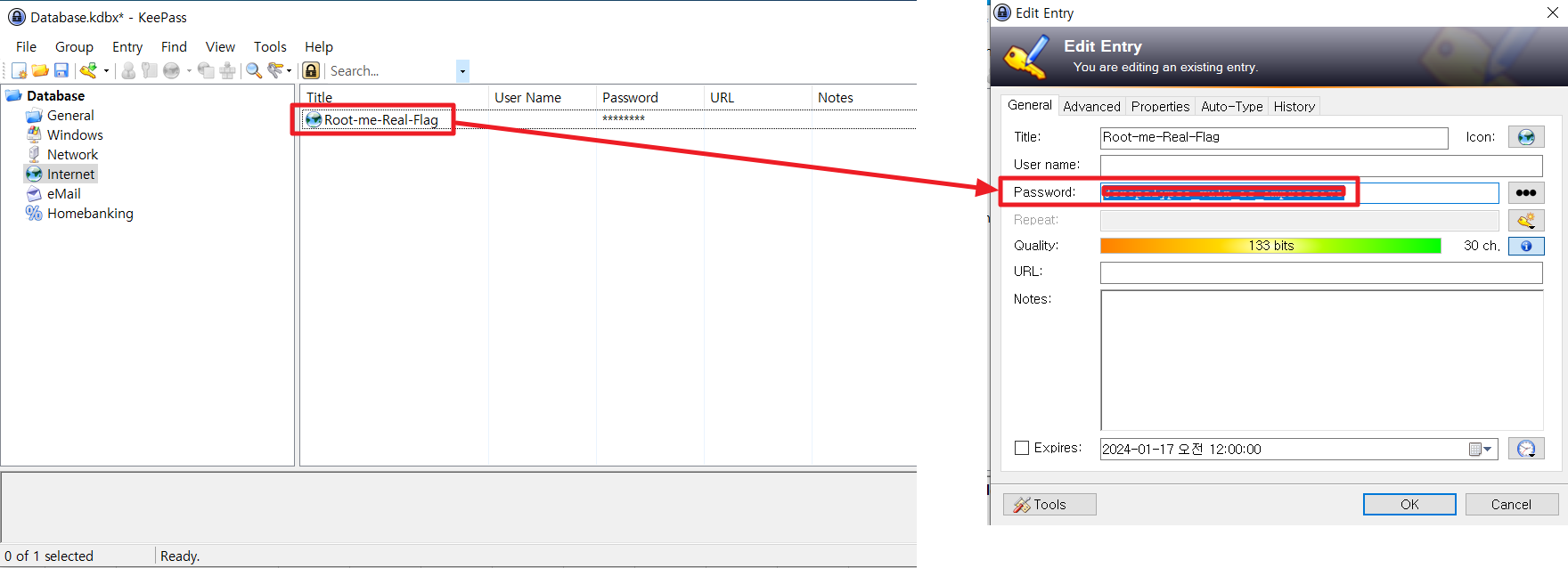Select the Network group
Image resolution: width=1568 pixels, height=568 pixels.
pyautogui.click(x=72, y=155)
